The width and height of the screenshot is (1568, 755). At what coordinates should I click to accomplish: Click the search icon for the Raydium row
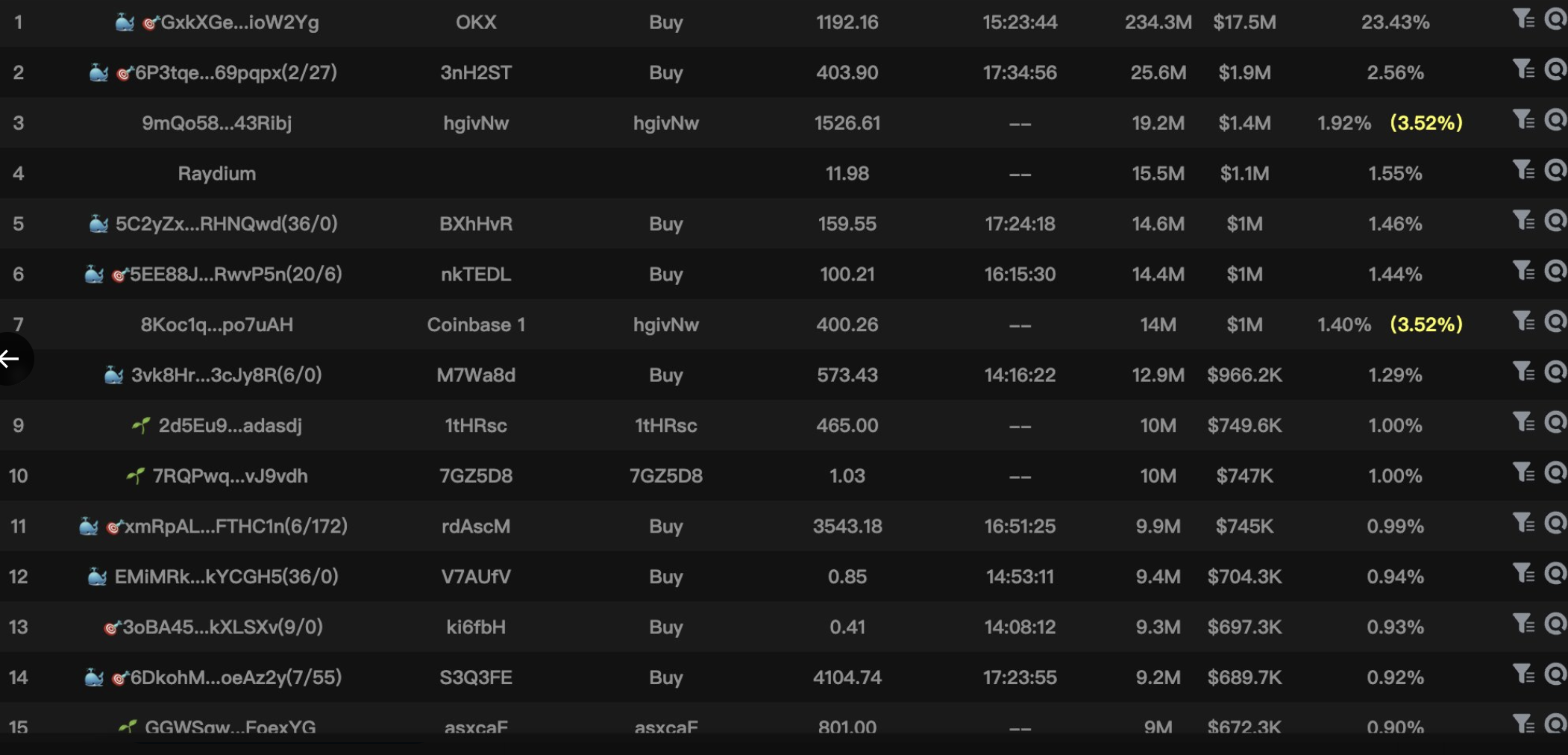coord(1555,170)
